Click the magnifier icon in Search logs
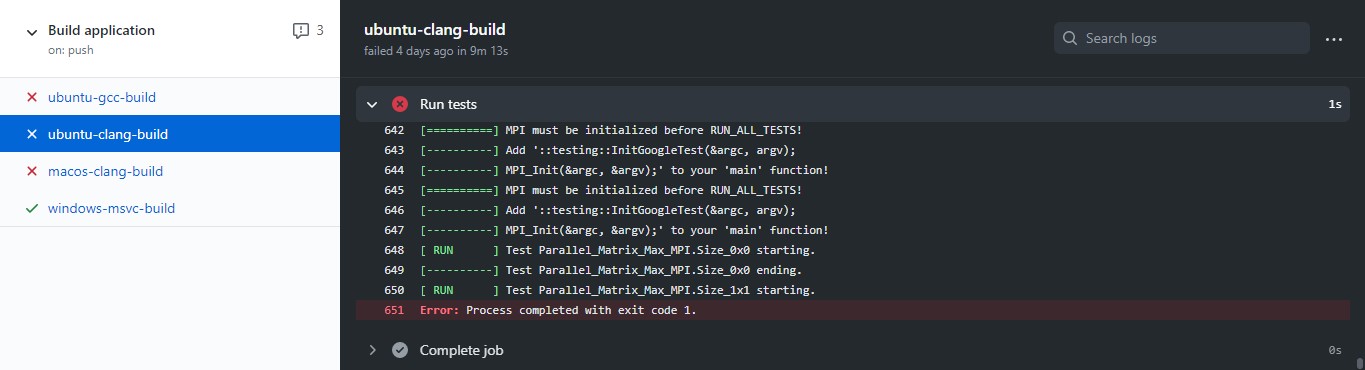Screen dimensions: 1365x370 1069,39
